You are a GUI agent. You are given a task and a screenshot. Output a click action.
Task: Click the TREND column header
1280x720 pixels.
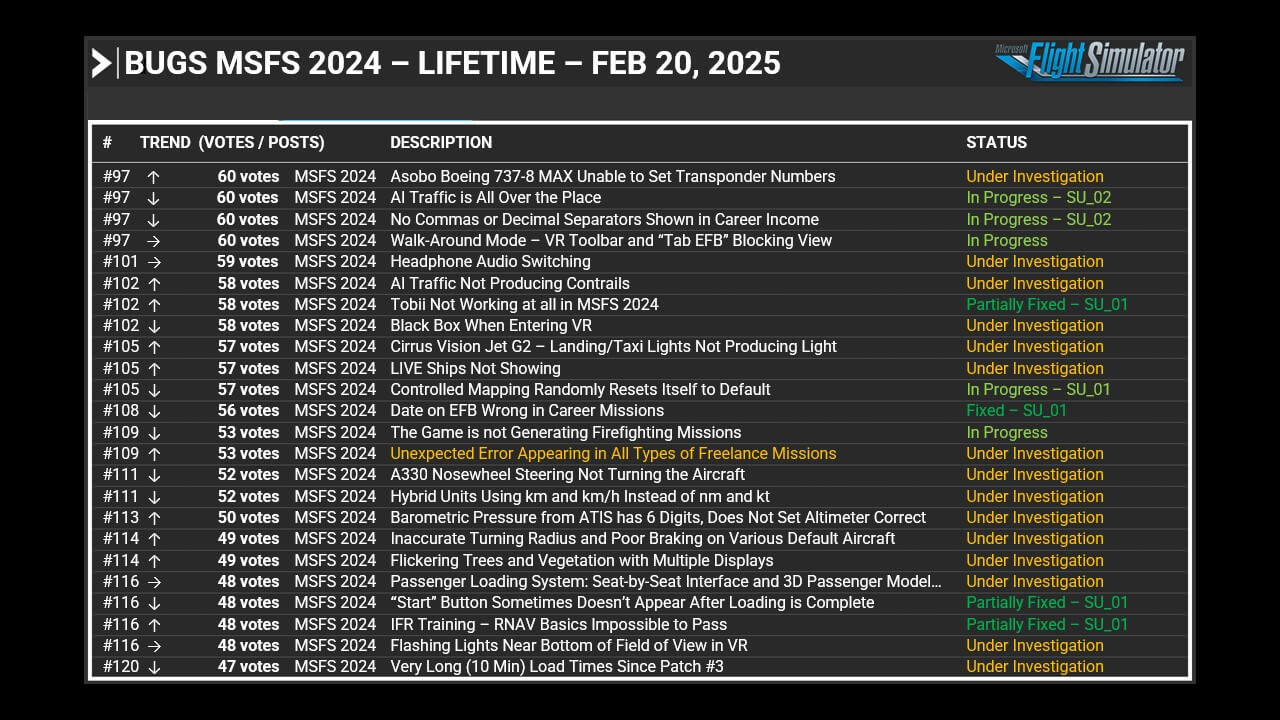pyautogui.click(x=165, y=142)
